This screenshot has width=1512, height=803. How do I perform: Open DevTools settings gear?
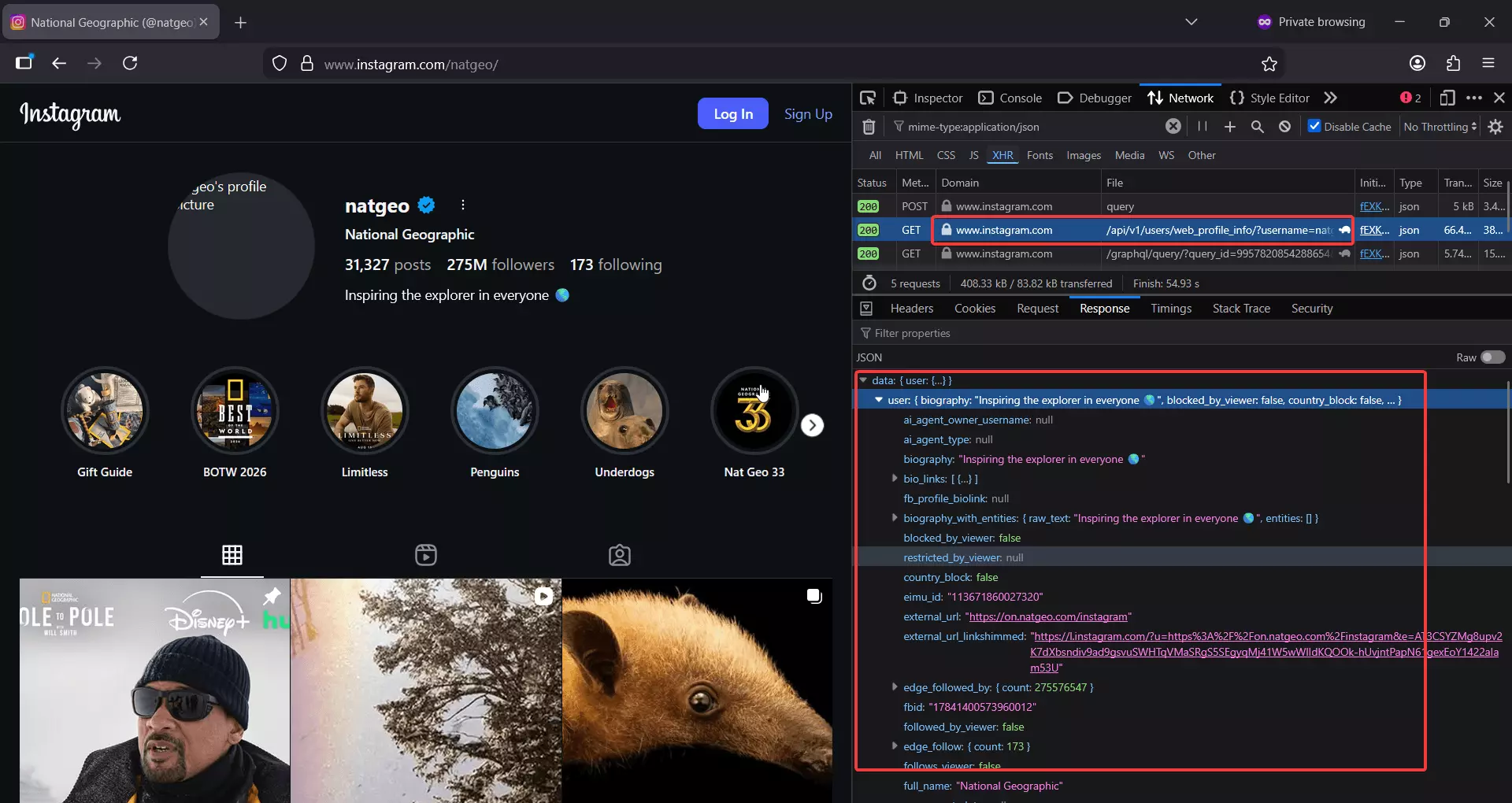coord(1495,126)
